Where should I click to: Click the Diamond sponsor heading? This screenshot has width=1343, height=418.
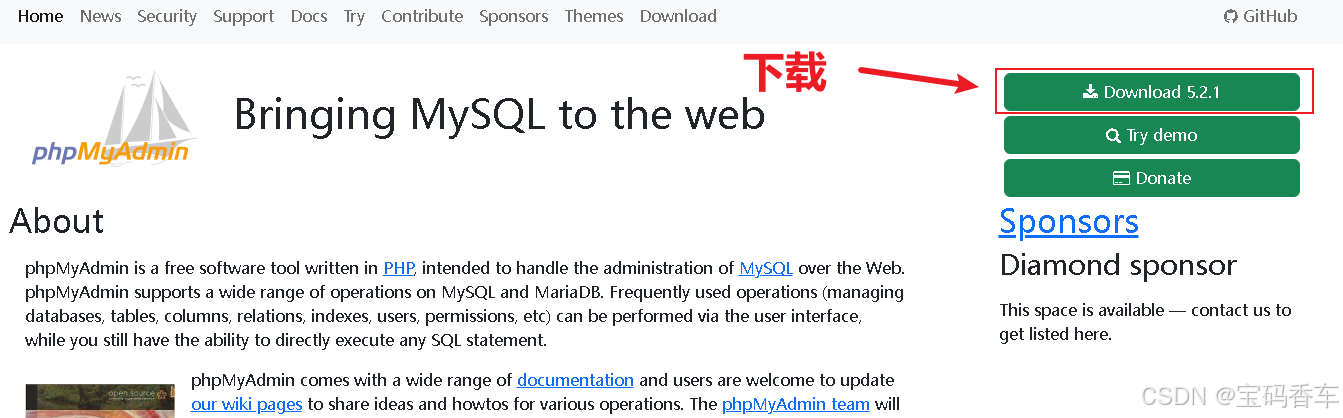[1118, 265]
